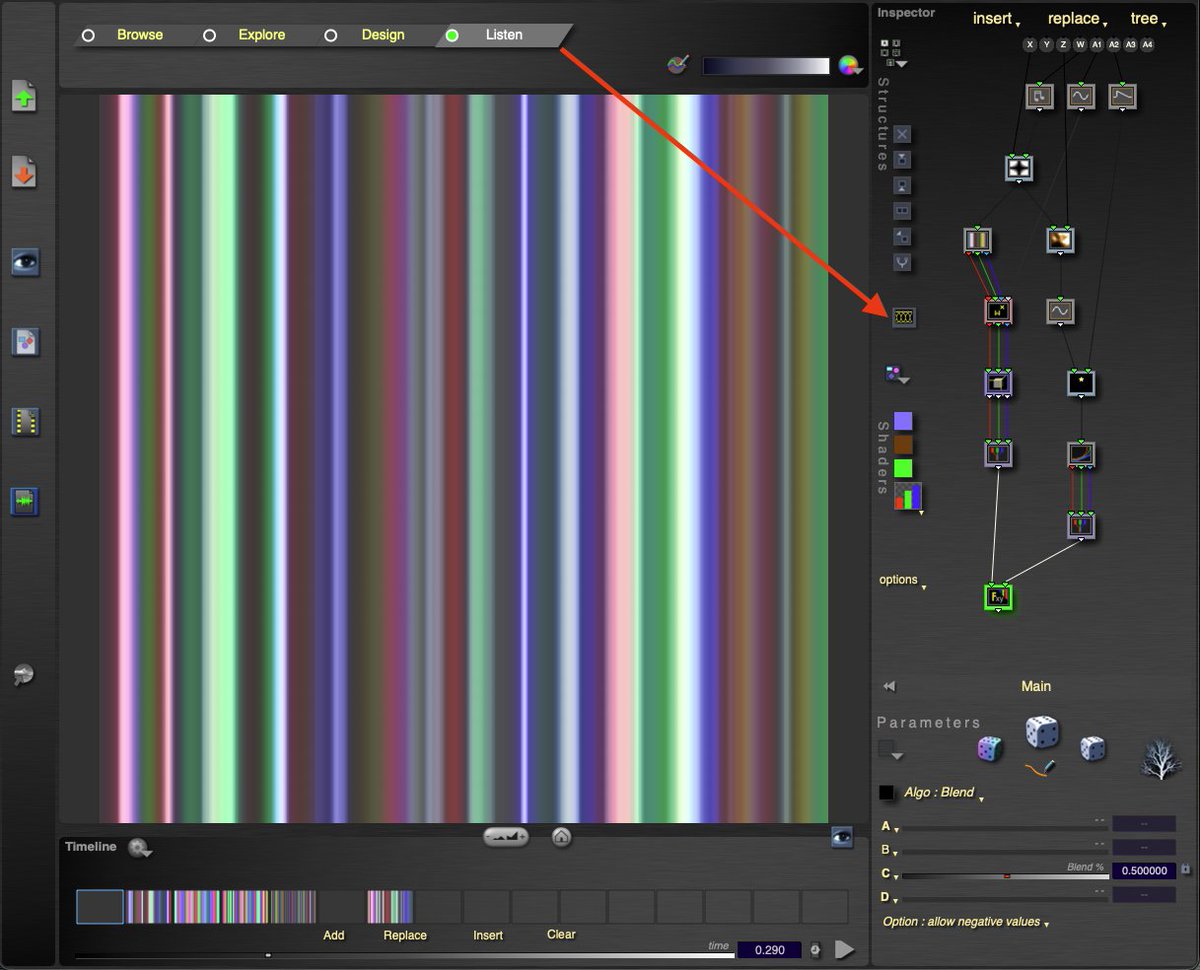Click the large center dice randomizer
This screenshot has width=1200, height=970.
(x=1042, y=732)
